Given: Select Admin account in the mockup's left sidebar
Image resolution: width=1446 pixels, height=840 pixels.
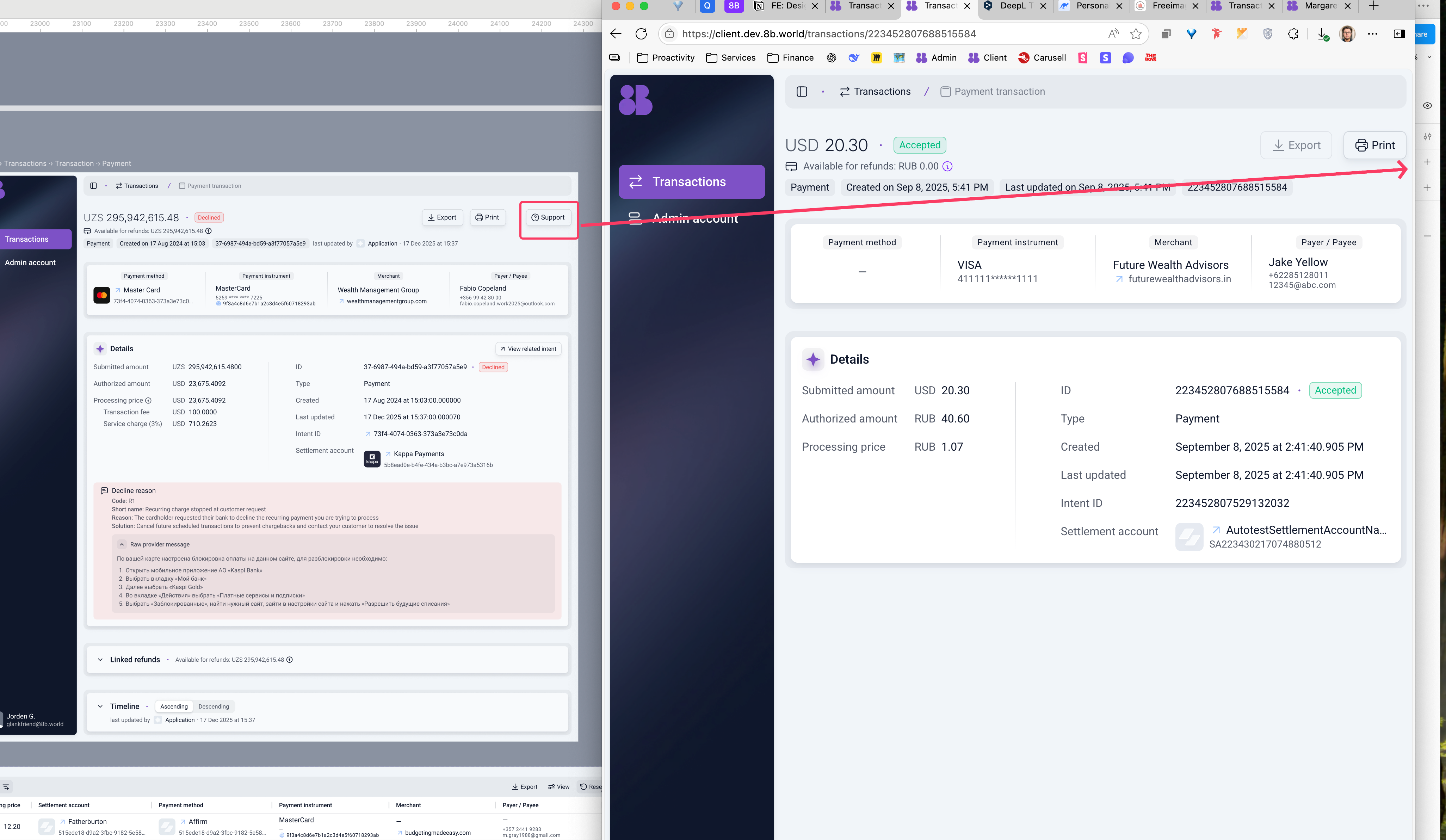Looking at the screenshot, I should tap(30, 263).
